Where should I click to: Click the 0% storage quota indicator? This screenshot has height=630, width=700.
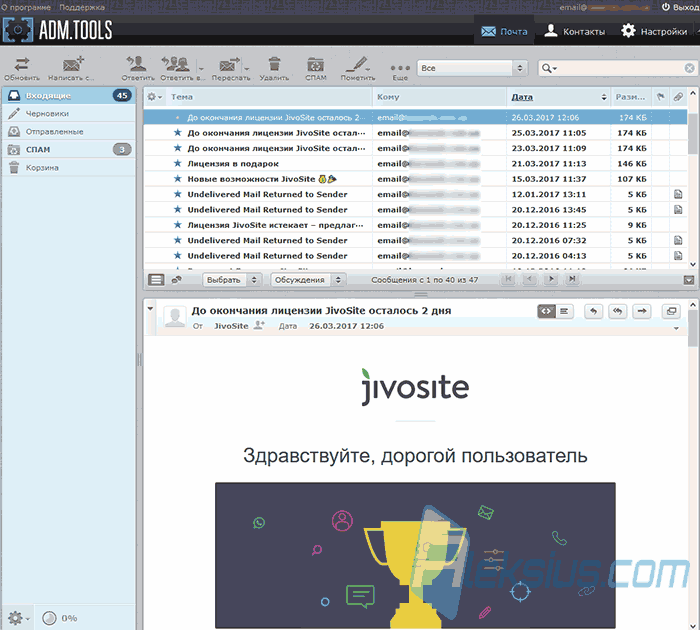coord(59,618)
